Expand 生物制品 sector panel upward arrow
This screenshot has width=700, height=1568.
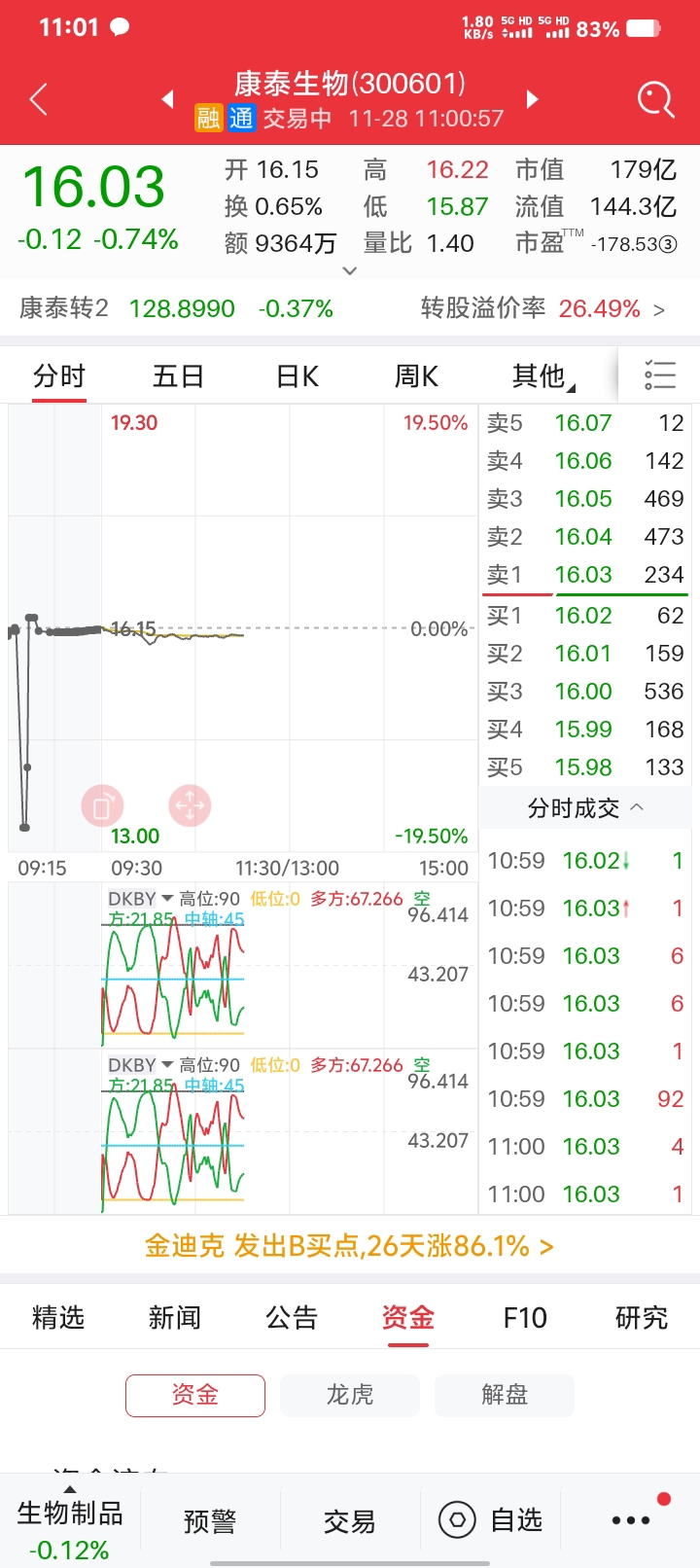(69, 1490)
